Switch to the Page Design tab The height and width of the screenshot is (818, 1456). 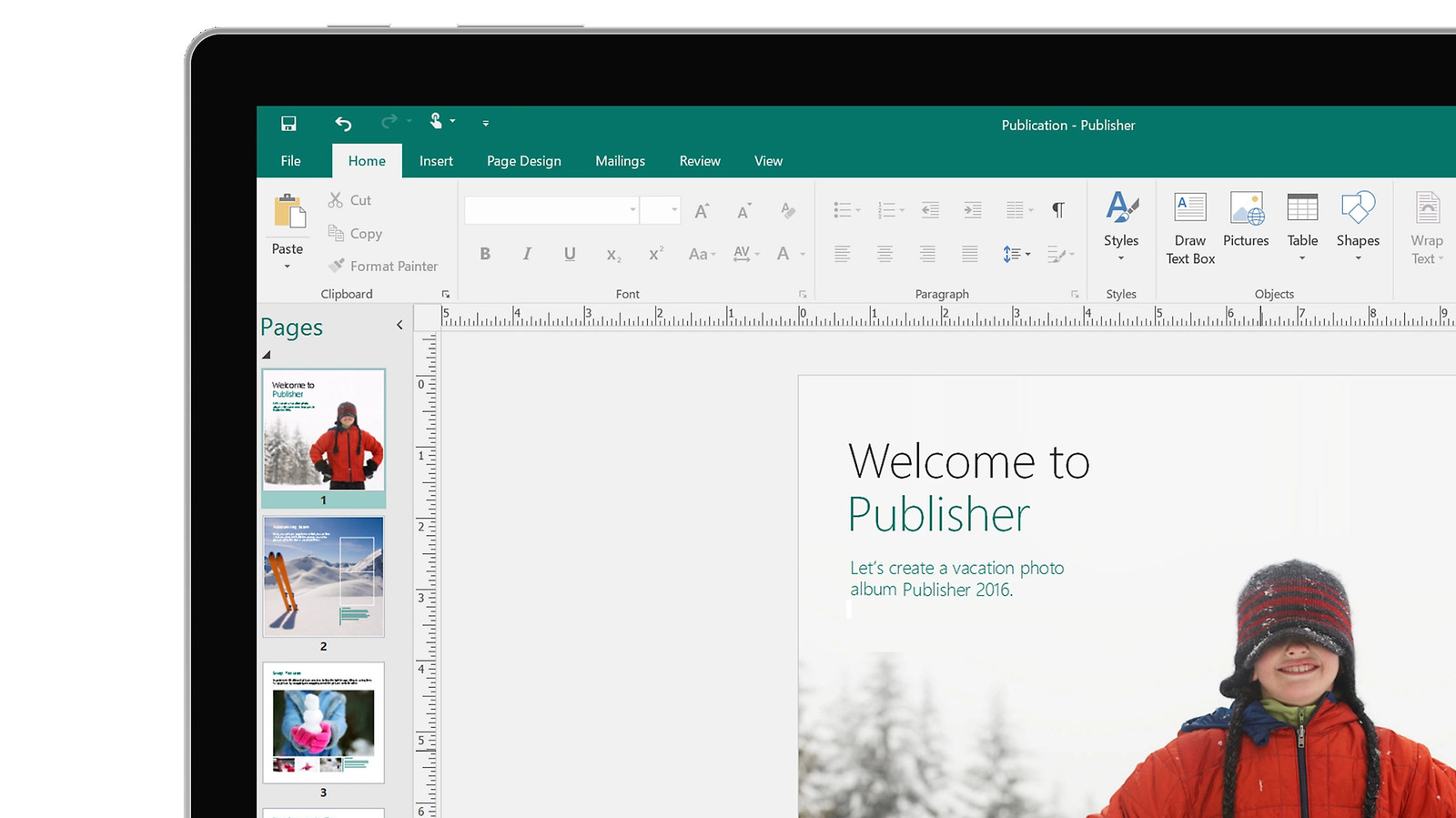(x=523, y=161)
